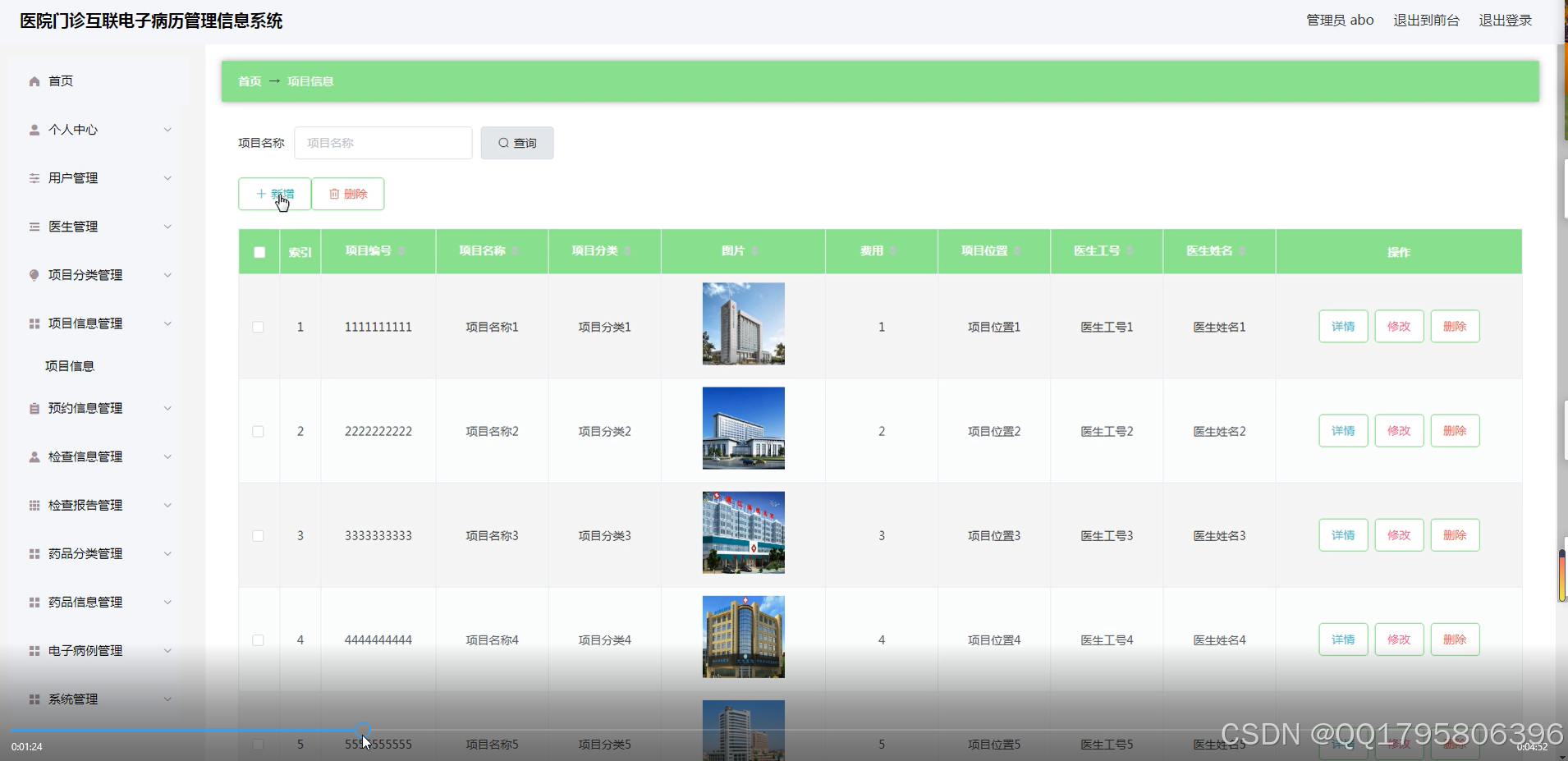Expand the 检查信息管理 chevron

pyautogui.click(x=167, y=456)
